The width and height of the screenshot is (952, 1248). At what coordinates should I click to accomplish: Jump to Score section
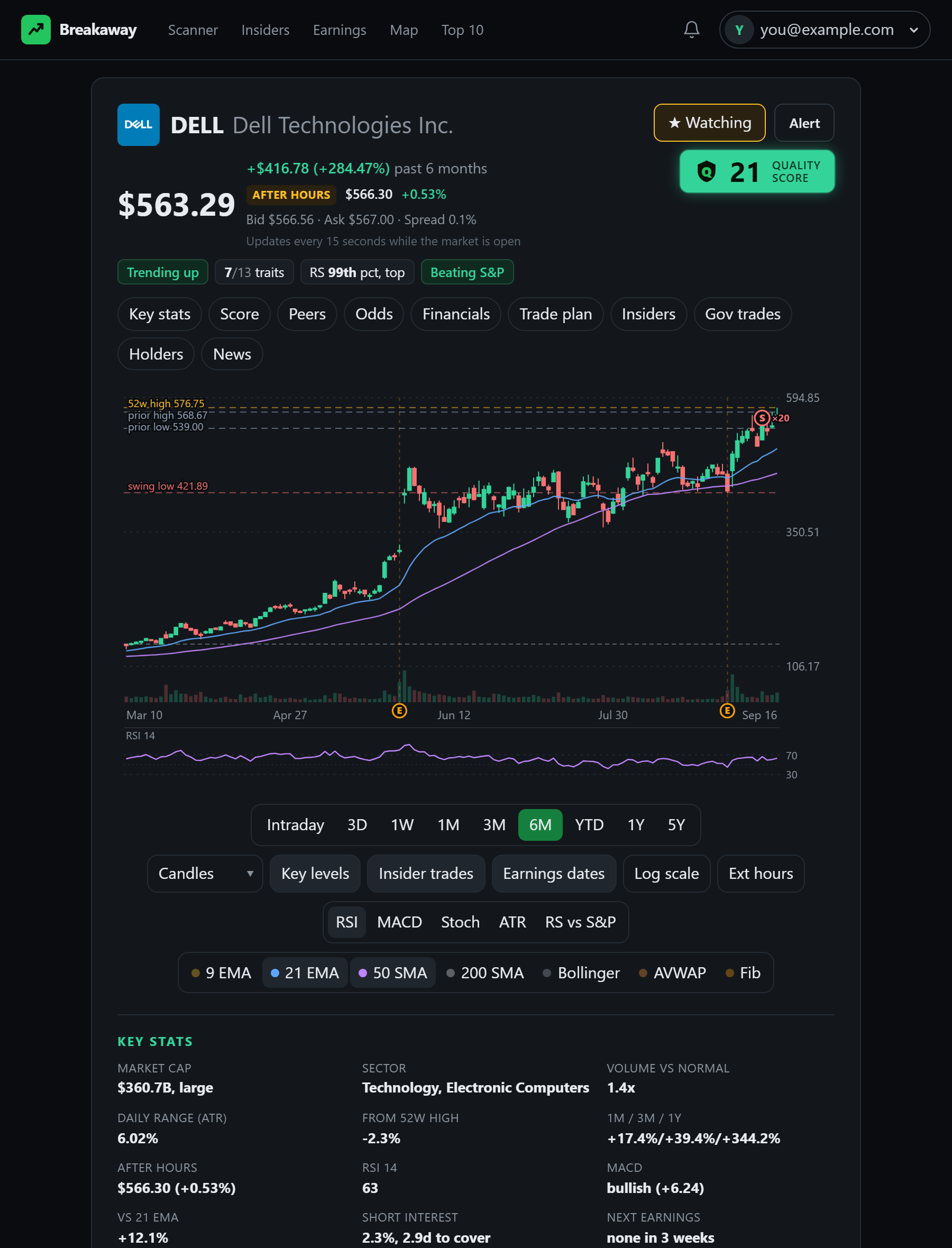(x=239, y=314)
